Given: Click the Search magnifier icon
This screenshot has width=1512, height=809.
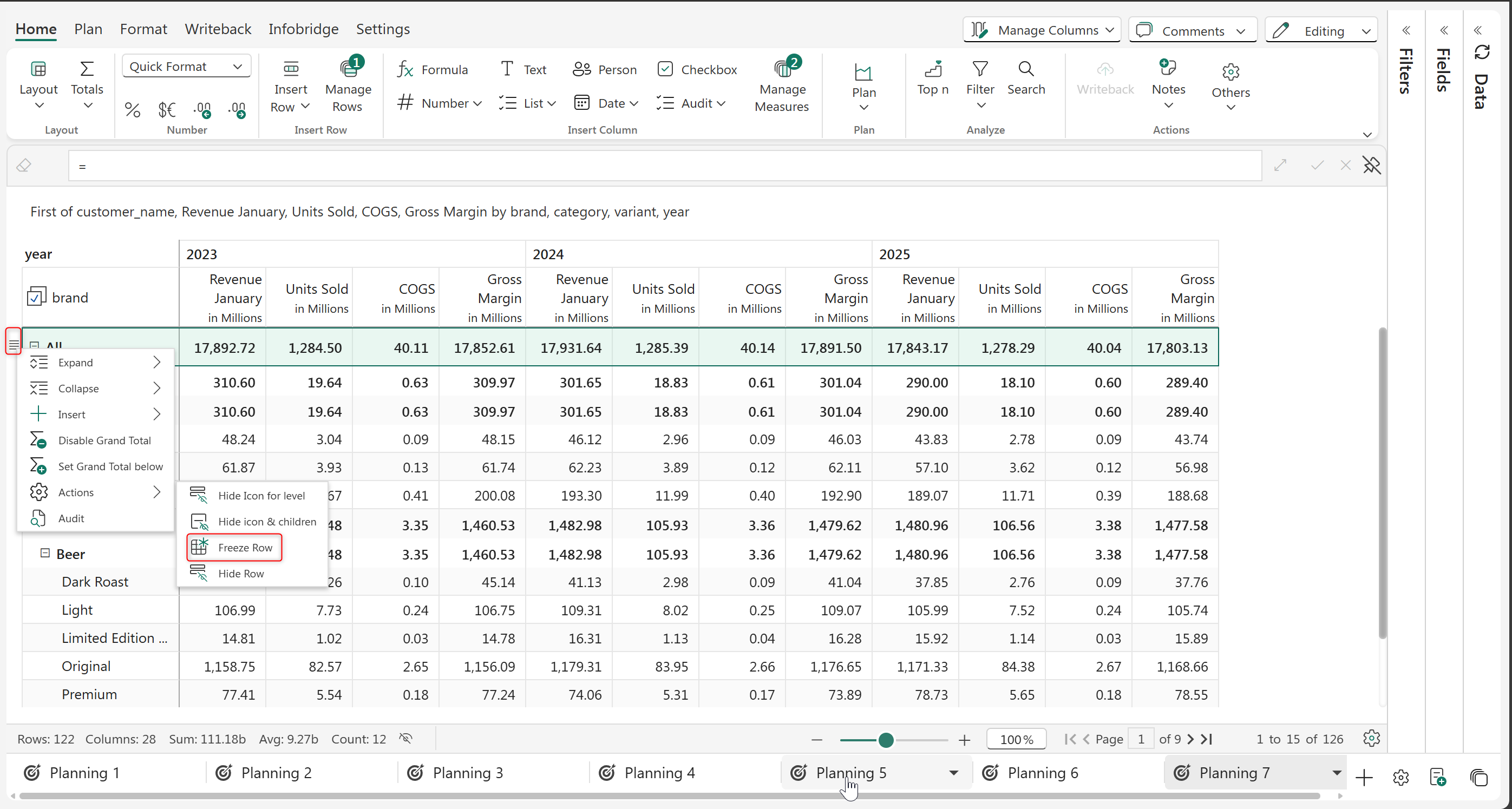Looking at the screenshot, I should 1025,69.
